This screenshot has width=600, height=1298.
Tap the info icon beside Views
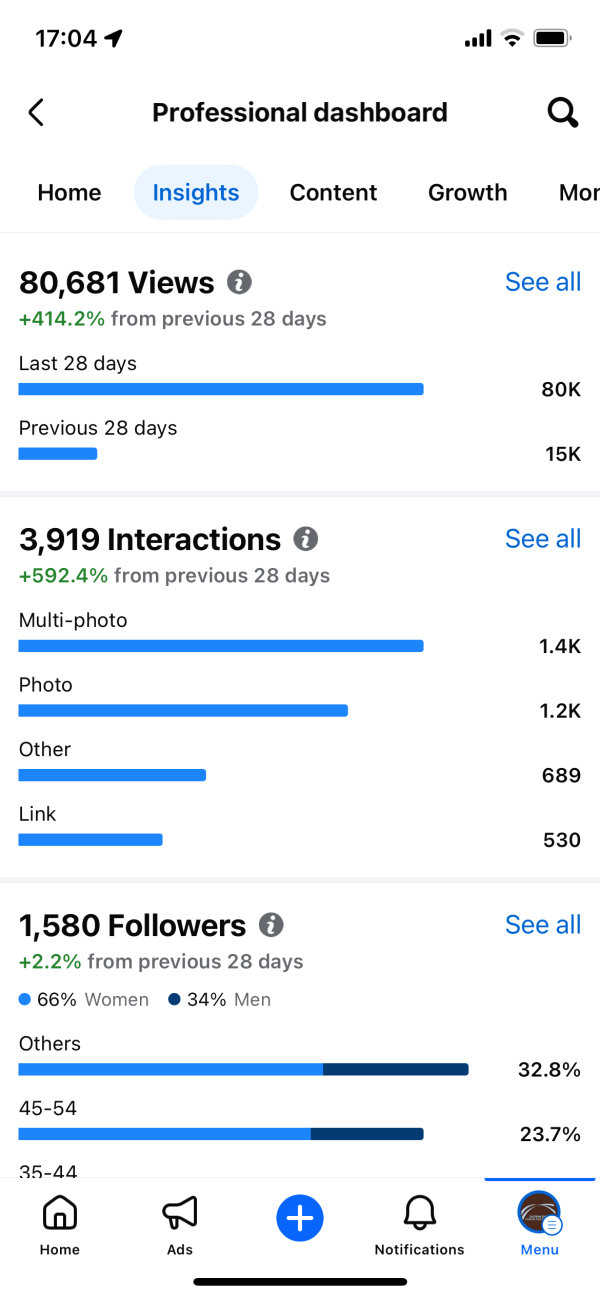[x=239, y=283]
